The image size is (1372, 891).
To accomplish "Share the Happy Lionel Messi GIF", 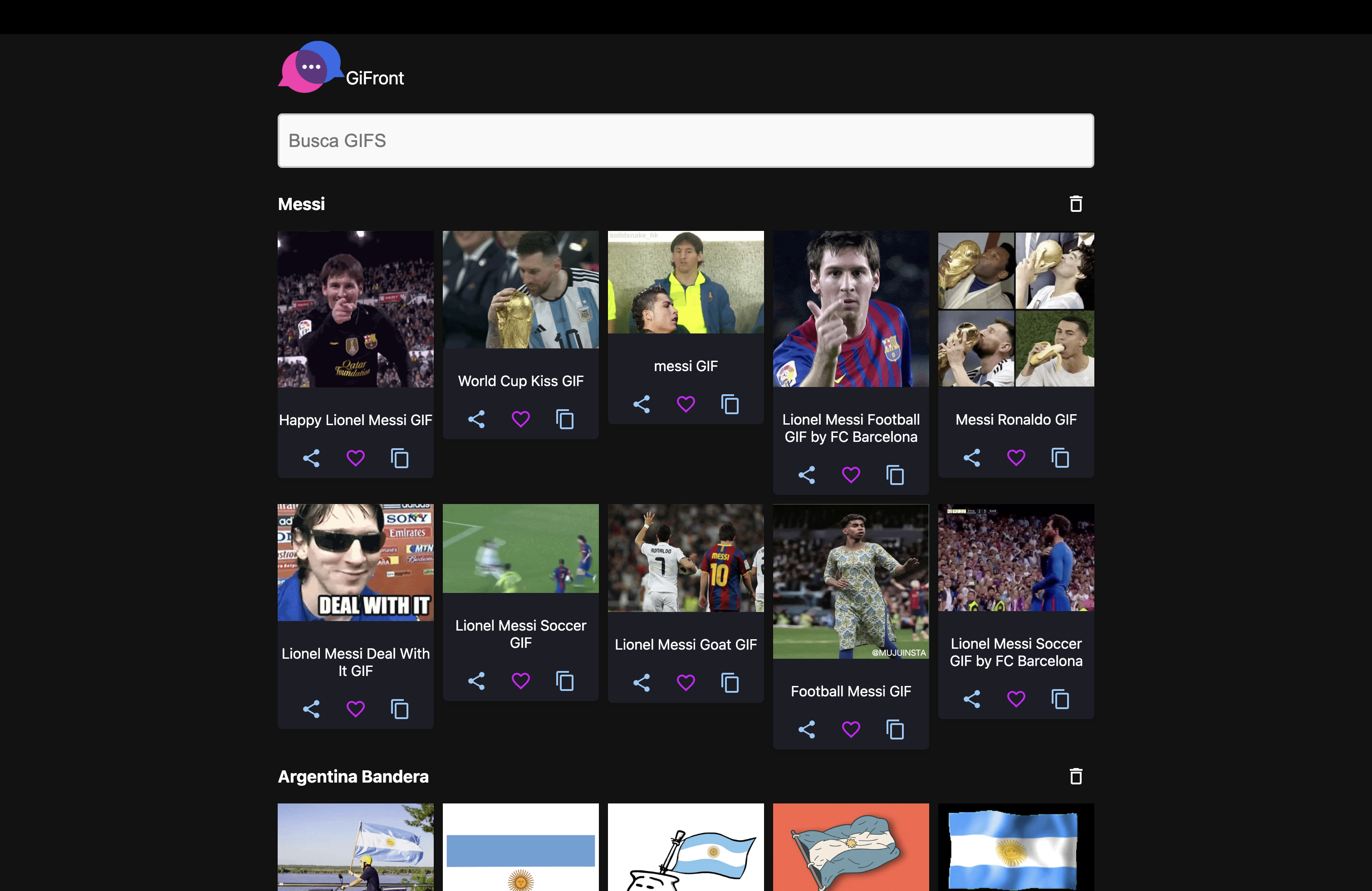I will tap(311, 458).
